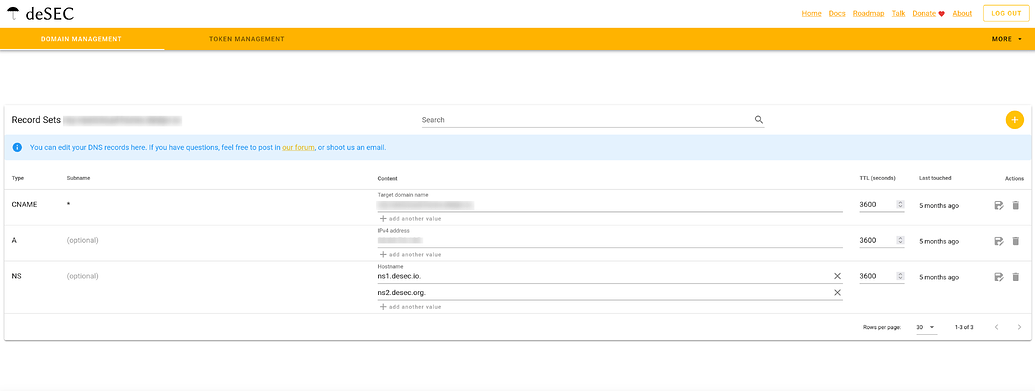Click the blue info icon in banner
This screenshot has width=1035, height=391.
pyautogui.click(x=17, y=147)
